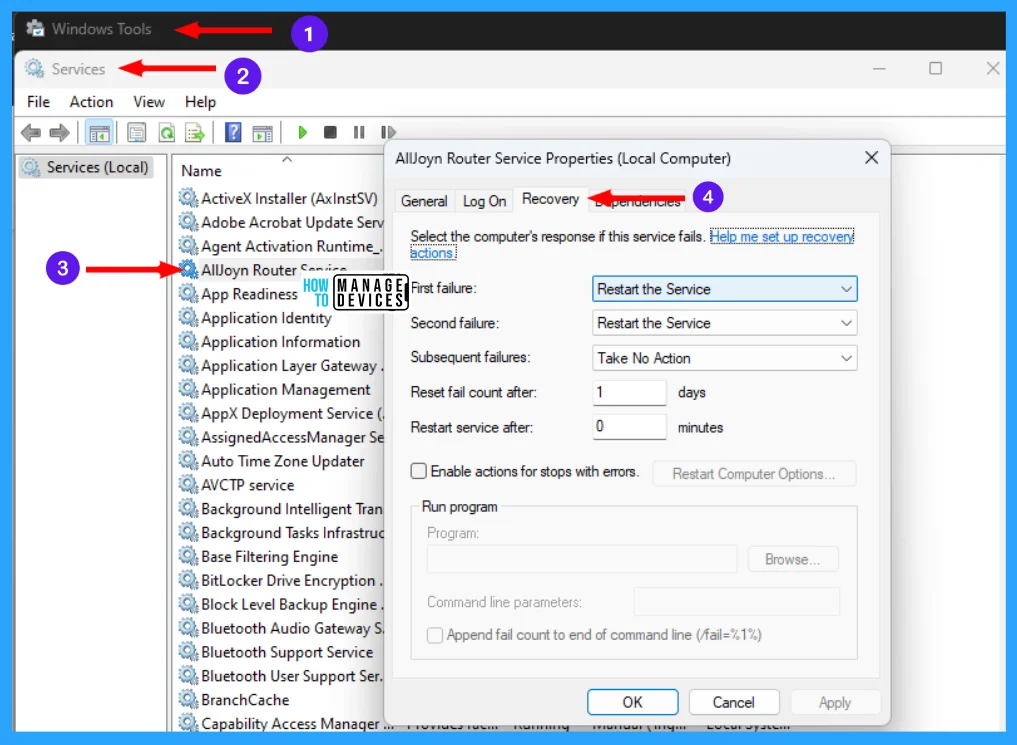This screenshot has height=745, width=1017.
Task: Click gear icon beside Application Management
Action: click(x=188, y=389)
